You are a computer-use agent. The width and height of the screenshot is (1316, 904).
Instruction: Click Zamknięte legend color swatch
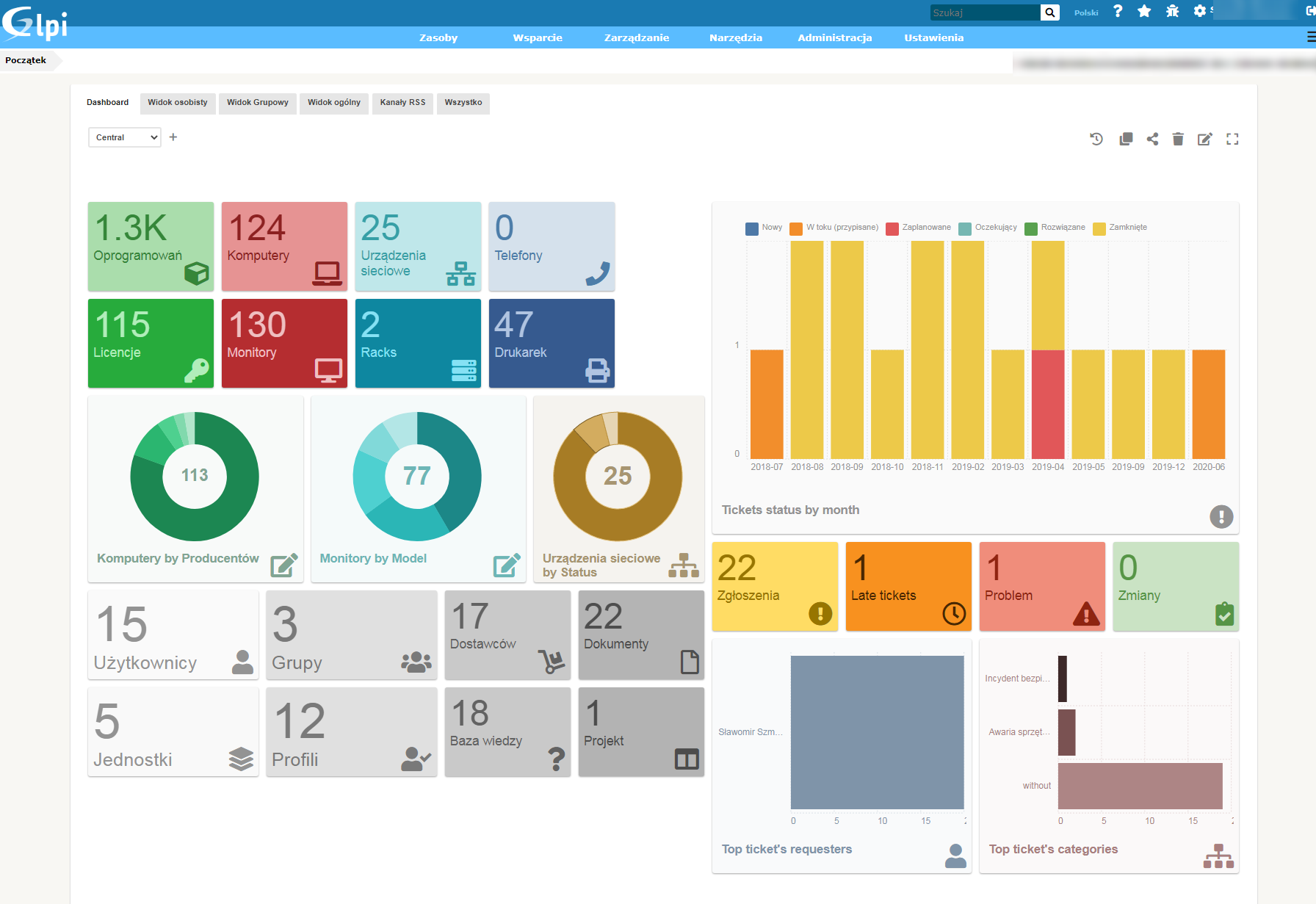point(1099,228)
